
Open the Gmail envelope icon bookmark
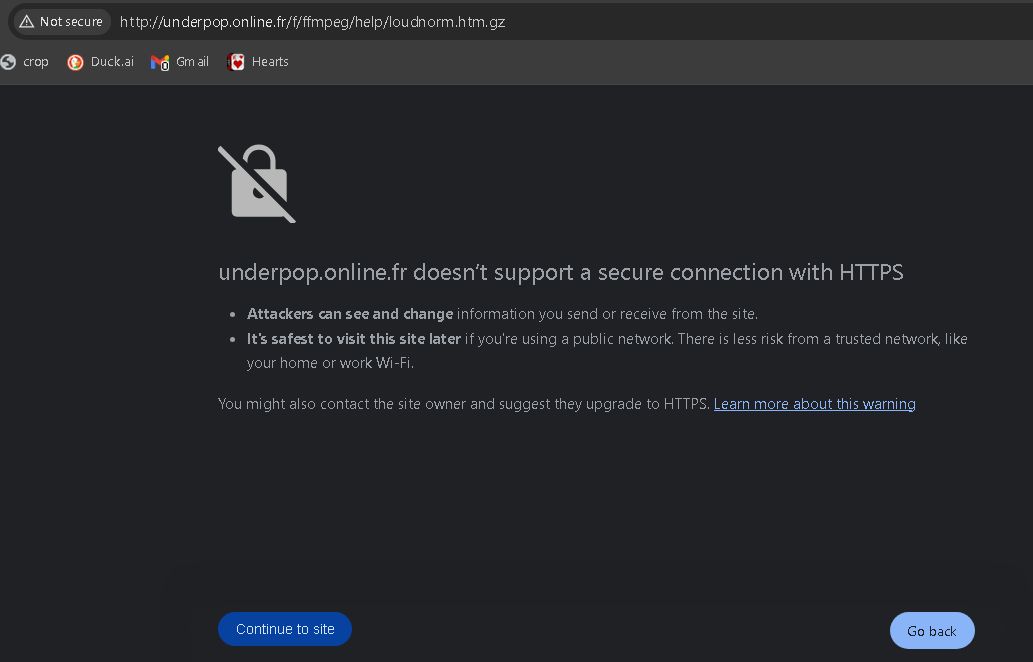160,62
